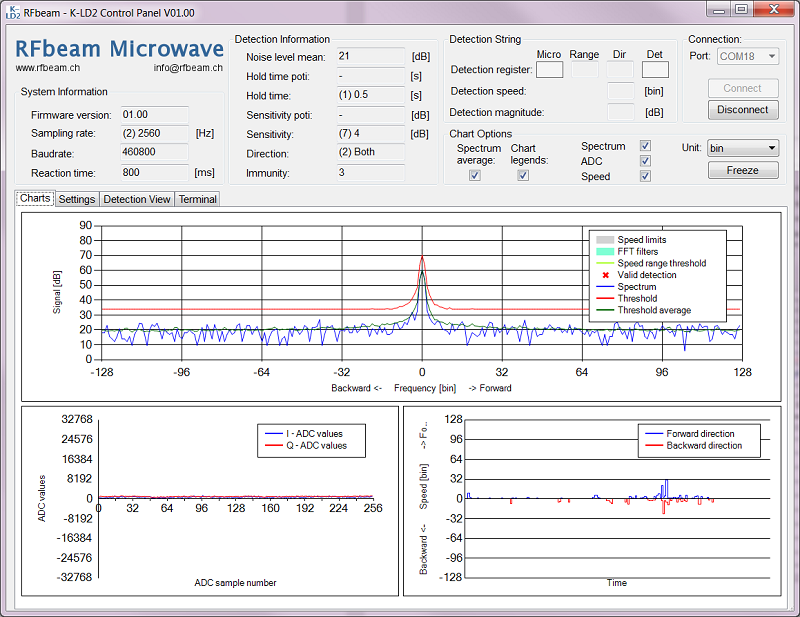Uncheck the ADC chart option
800x617 pixels.
point(645,161)
